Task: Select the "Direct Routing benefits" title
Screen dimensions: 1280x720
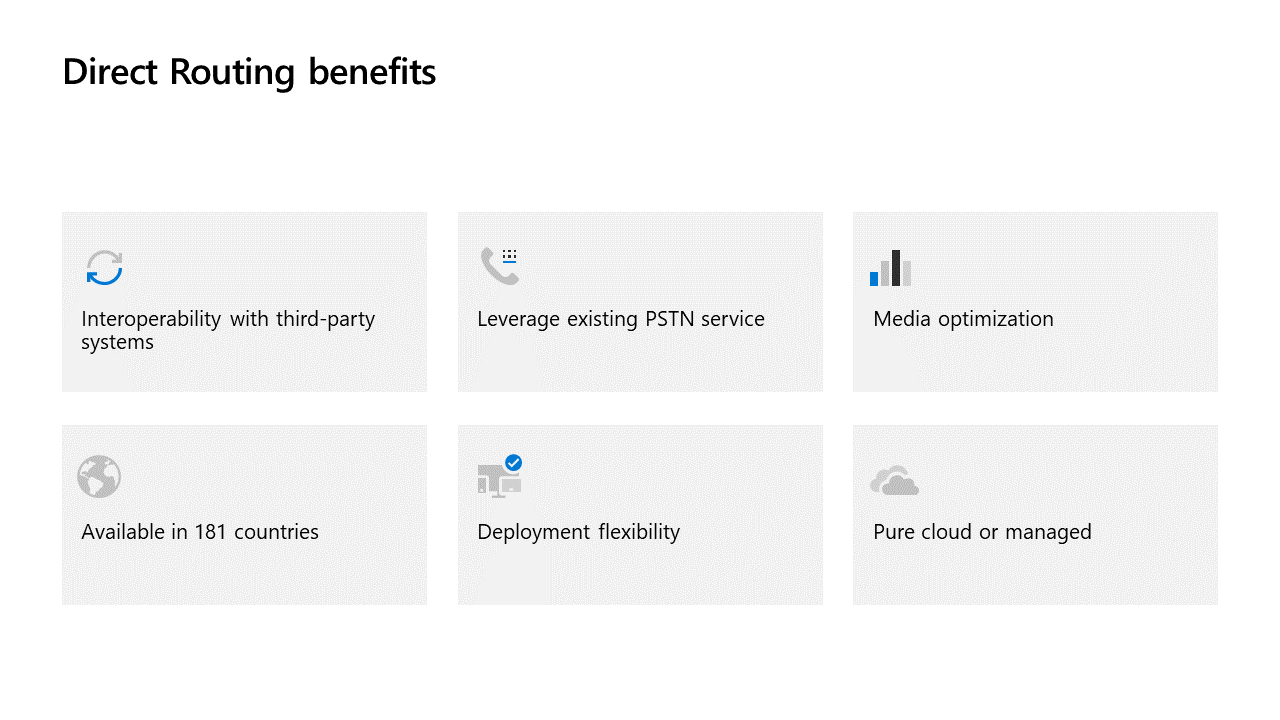Action: (249, 72)
